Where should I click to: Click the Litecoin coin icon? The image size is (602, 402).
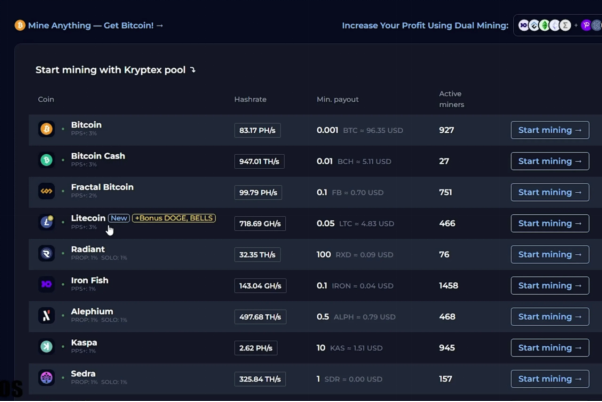pos(46,222)
